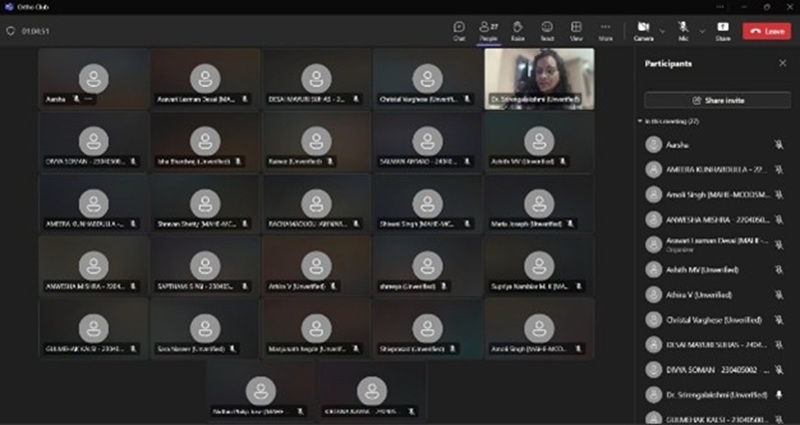Click the Share screen icon
Screen dimensions: 800x425
[x=722, y=30]
